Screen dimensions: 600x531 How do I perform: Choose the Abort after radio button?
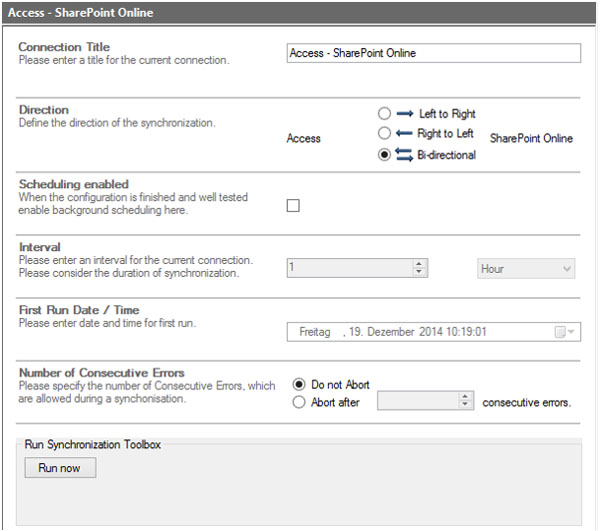(x=299, y=402)
